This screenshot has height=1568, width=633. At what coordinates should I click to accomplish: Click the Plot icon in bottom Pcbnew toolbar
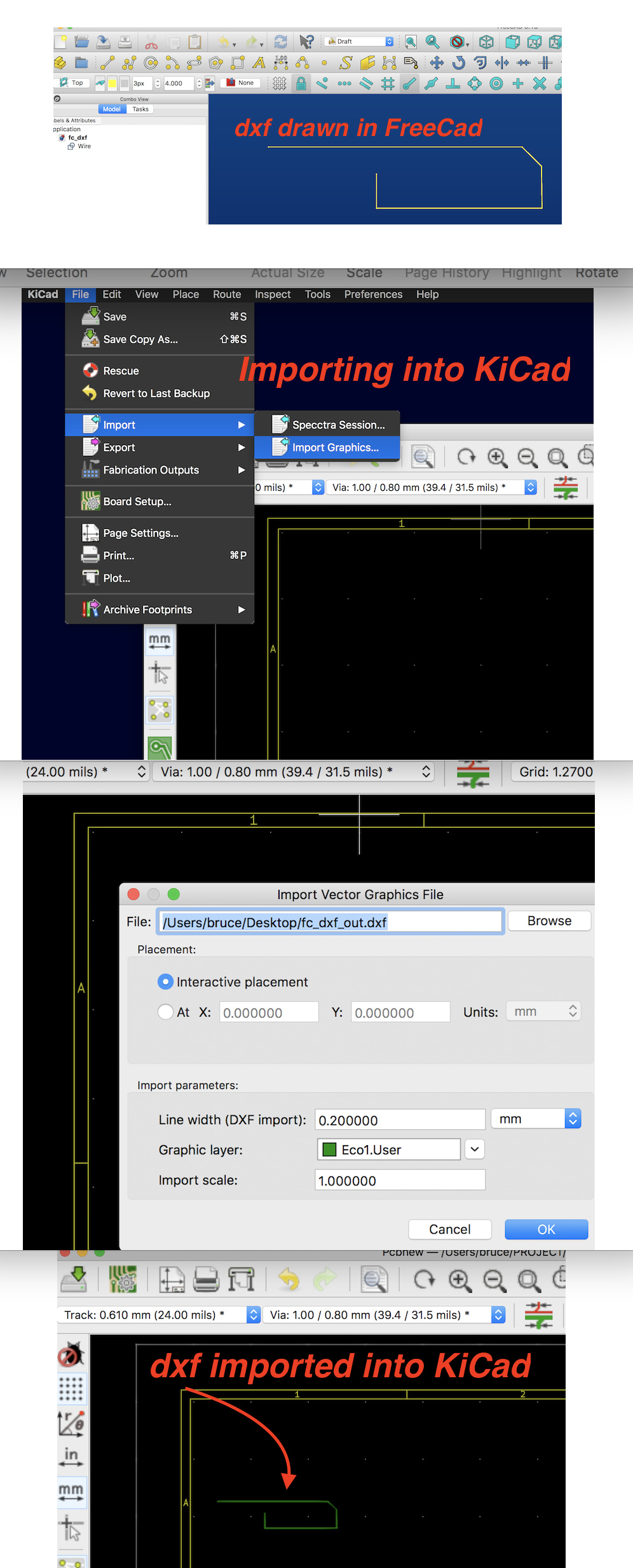(x=241, y=1279)
